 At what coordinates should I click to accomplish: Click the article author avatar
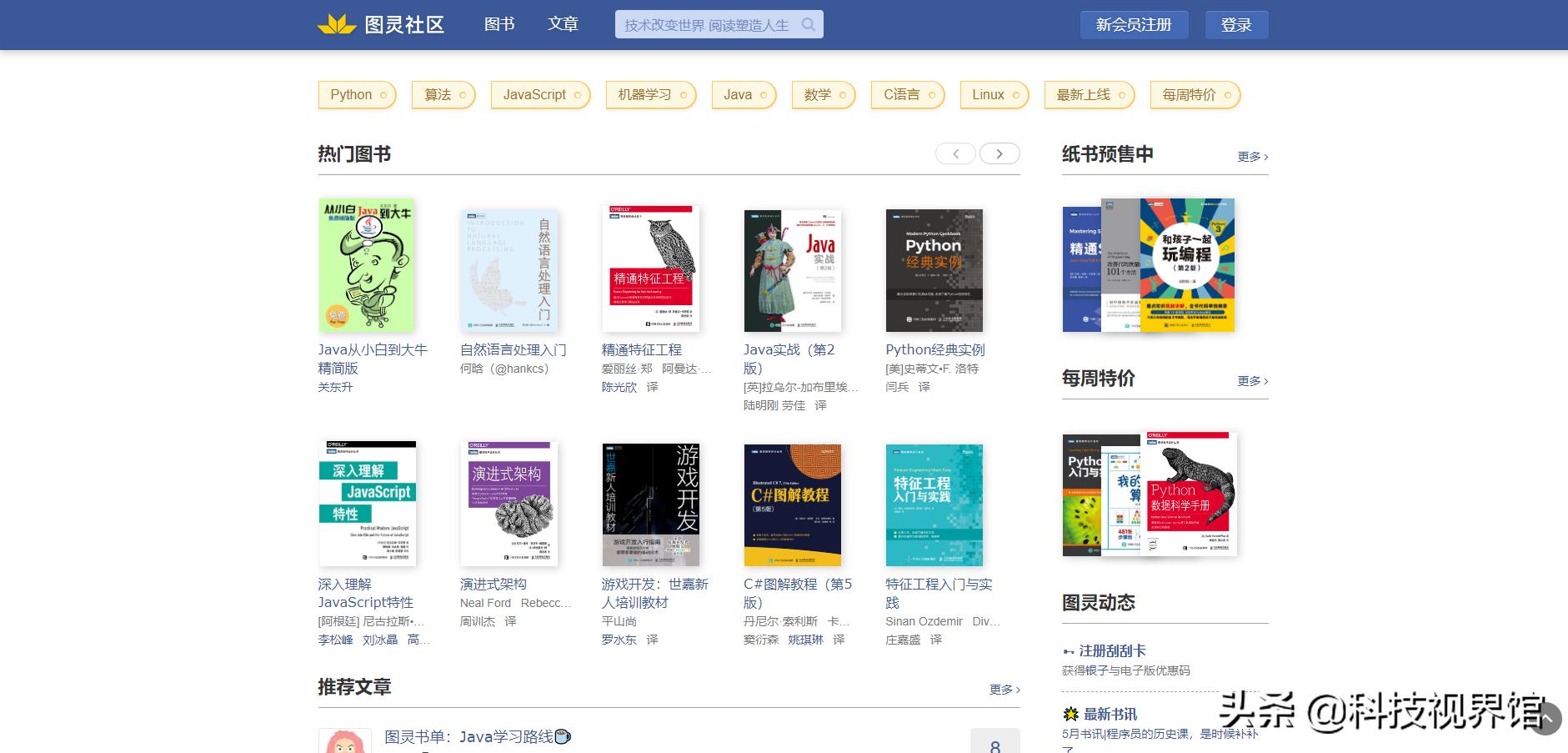tap(345, 741)
